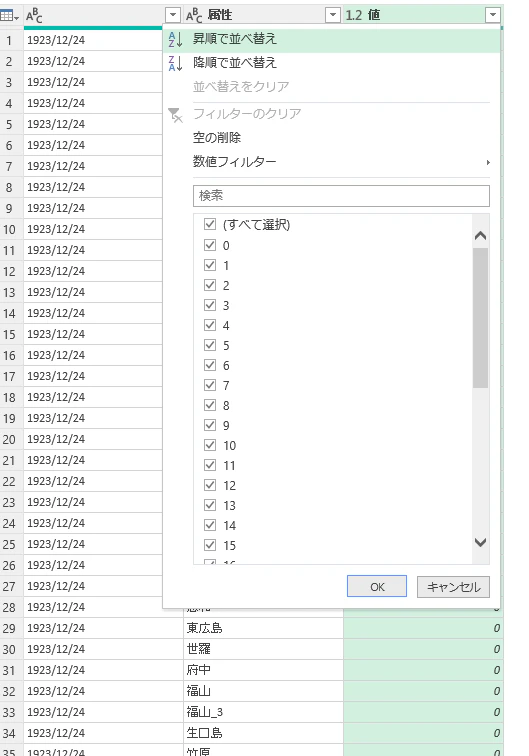Uncheck the value 11 checkbox
This screenshot has width=529, height=756.
210,465
